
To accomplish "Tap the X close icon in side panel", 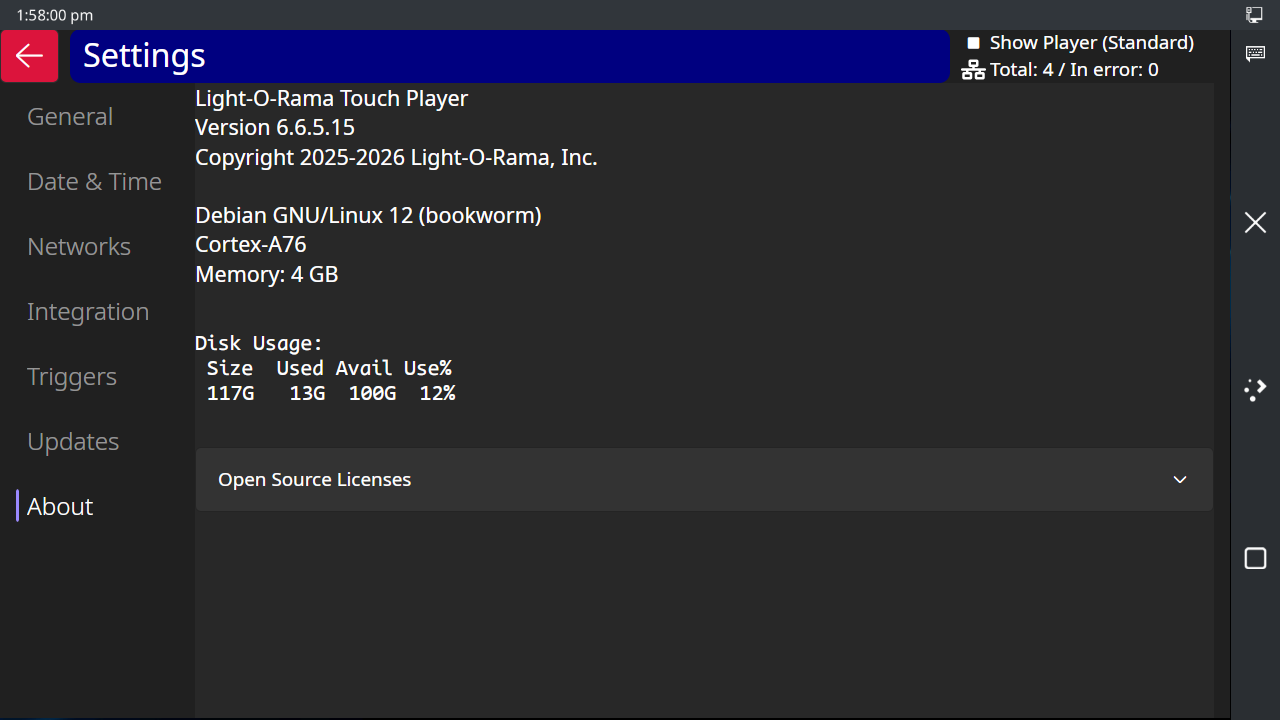I will [1255, 222].
